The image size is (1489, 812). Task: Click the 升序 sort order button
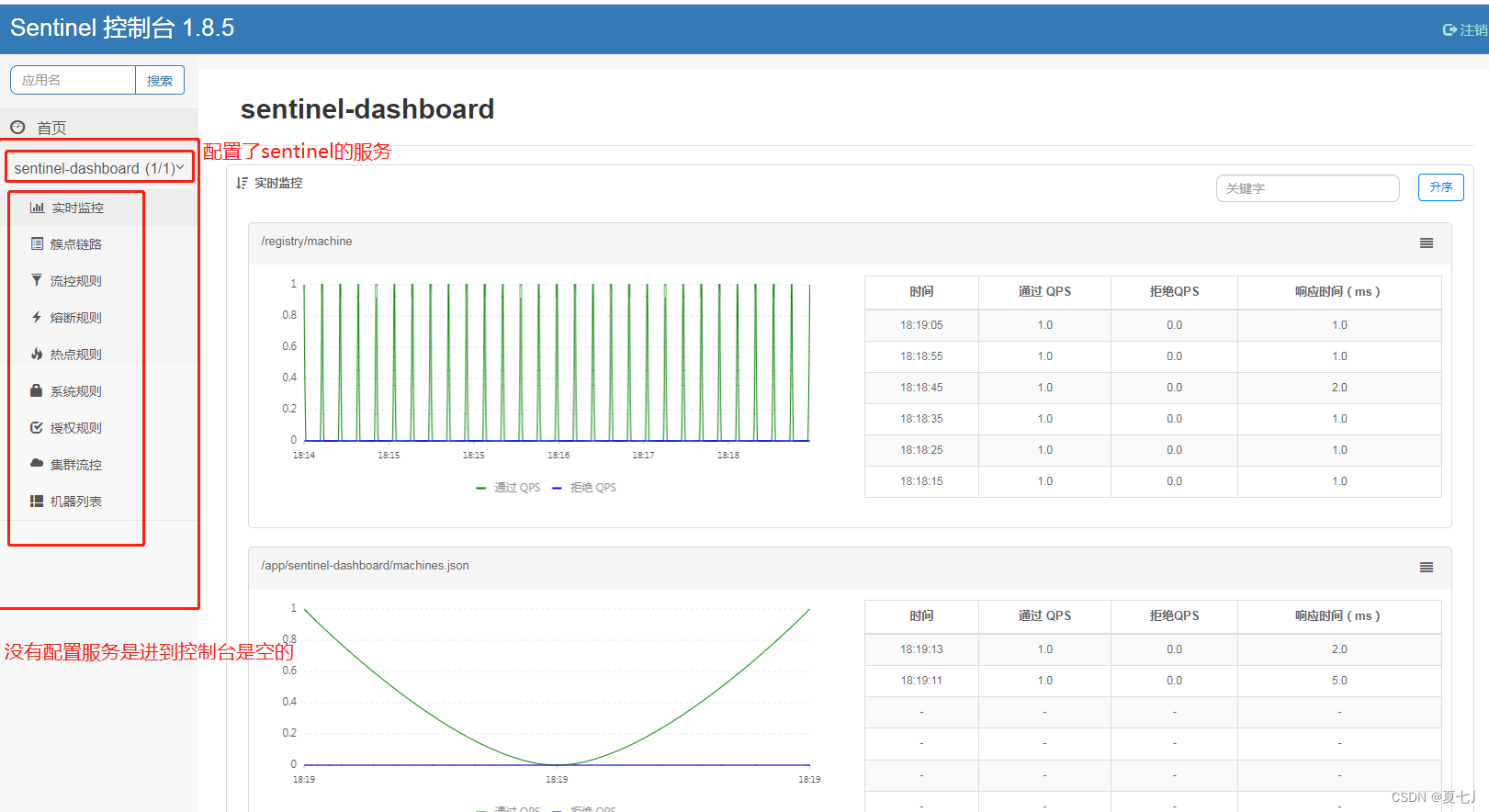1440,187
